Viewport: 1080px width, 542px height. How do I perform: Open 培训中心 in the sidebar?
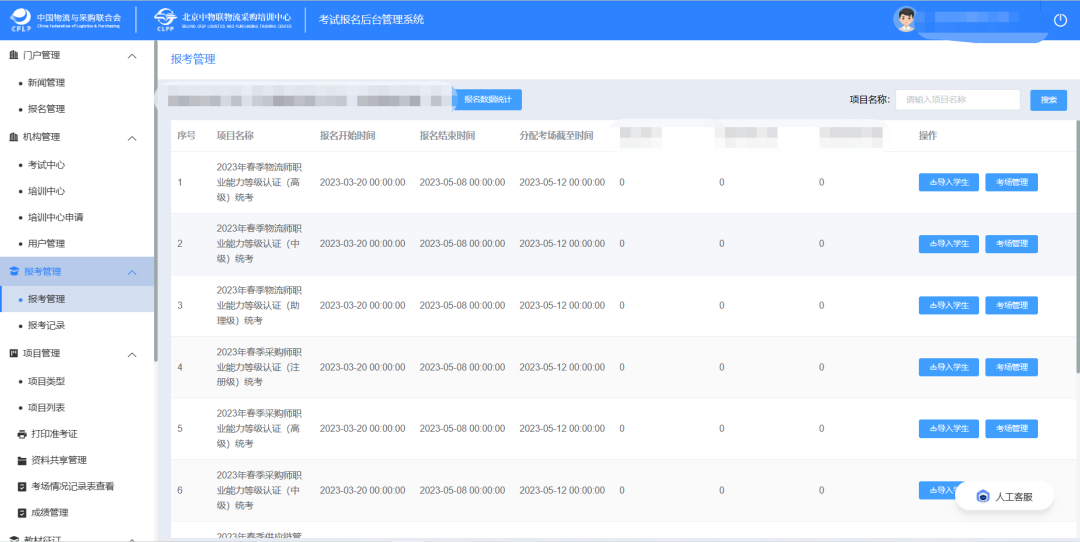(x=46, y=191)
